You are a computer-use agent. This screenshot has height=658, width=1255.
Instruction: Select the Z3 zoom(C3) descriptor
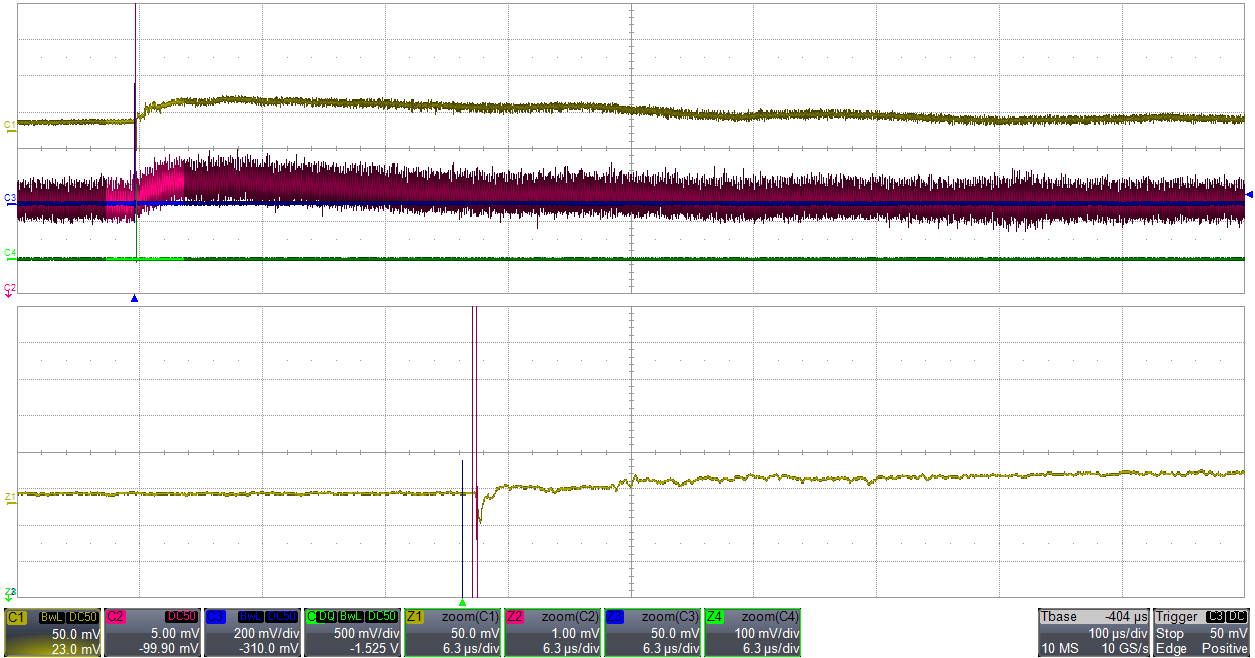(652, 633)
